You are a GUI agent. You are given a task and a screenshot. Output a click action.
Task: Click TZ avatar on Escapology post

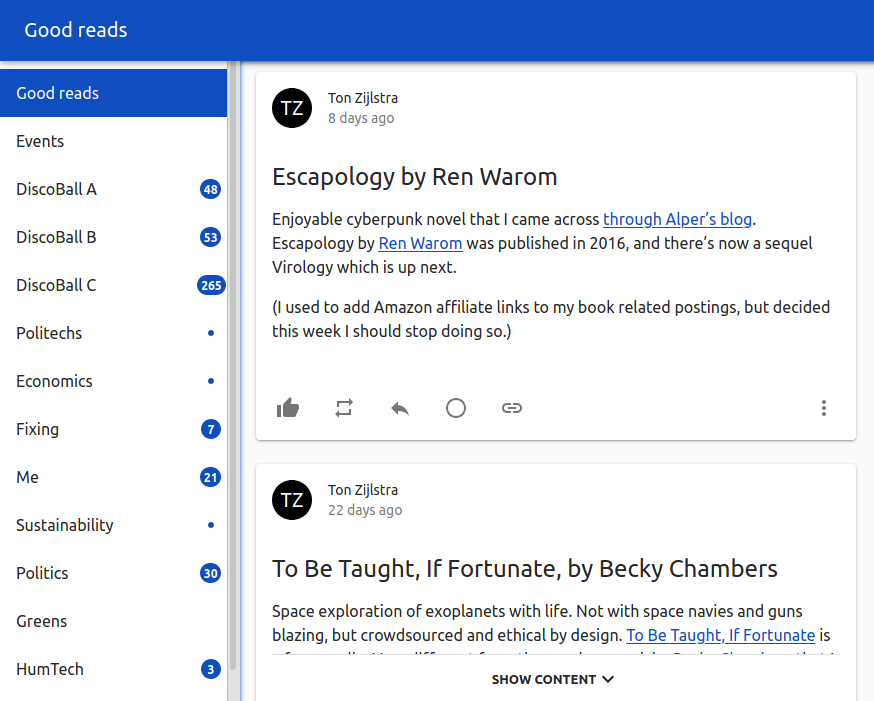(x=292, y=108)
